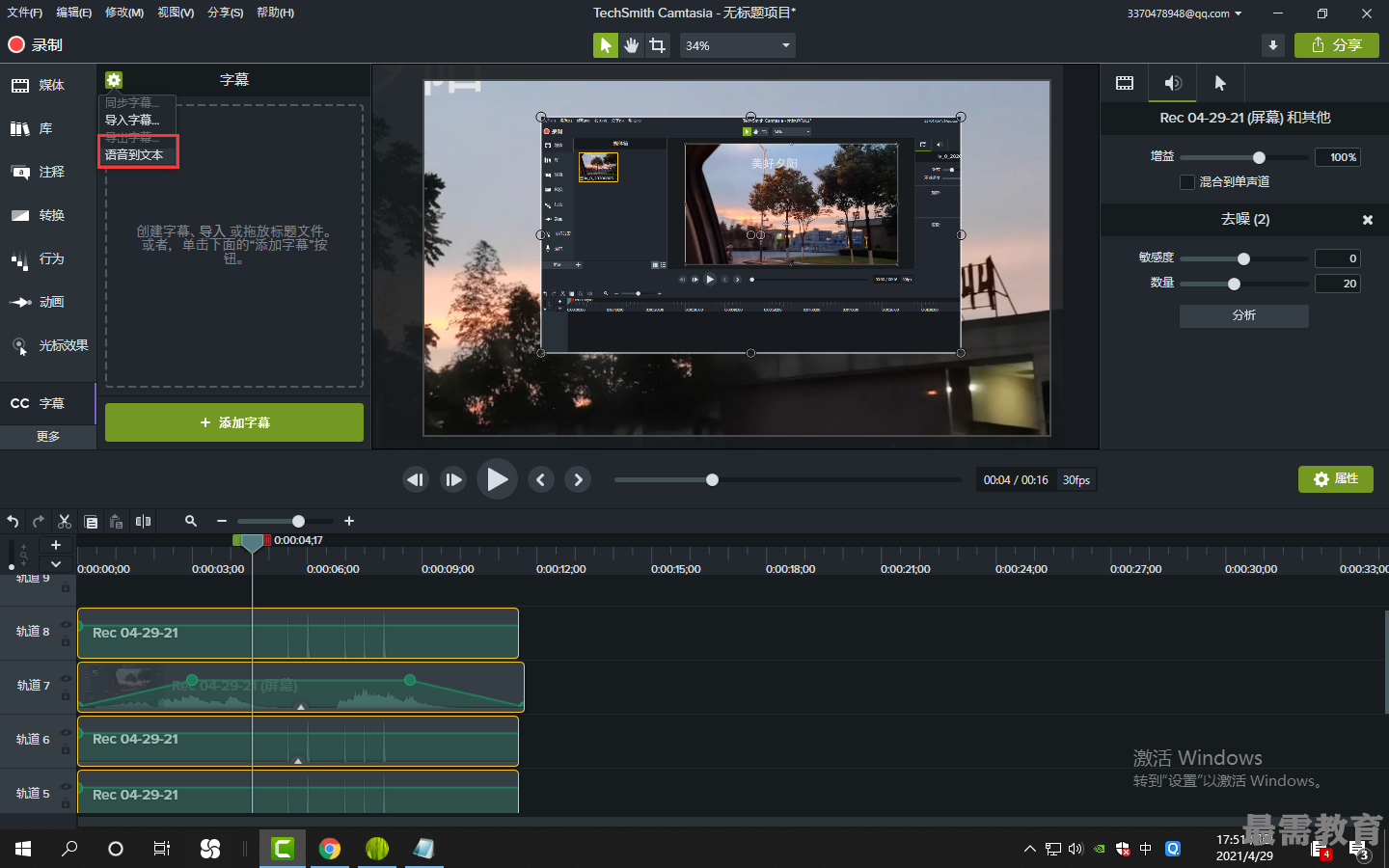Viewport: 1389px width, 868px height.
Task: Open the 转换 transitions tab
Action: [48, 215]
